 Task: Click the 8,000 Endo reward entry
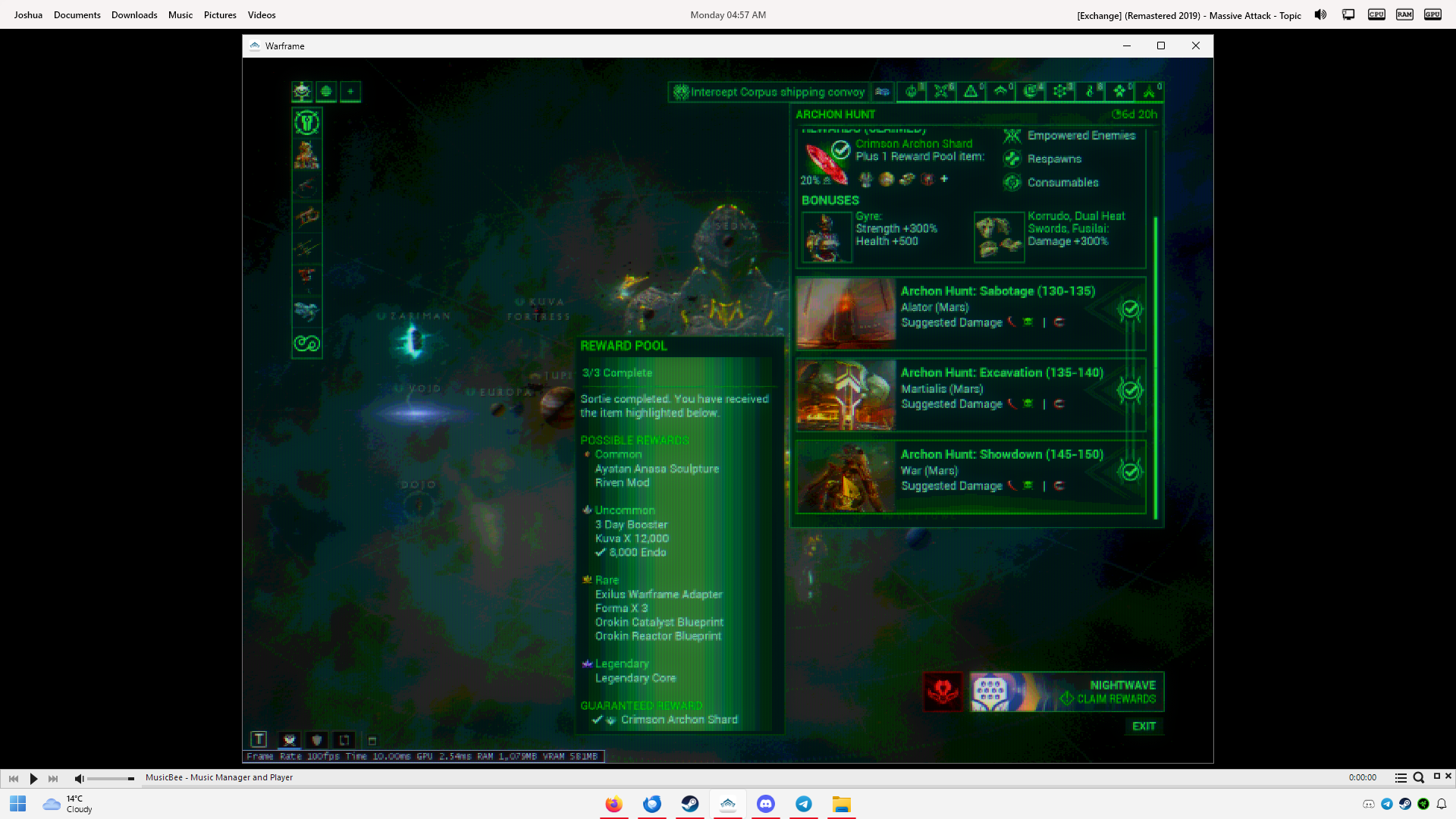click(x=631, y=553)
